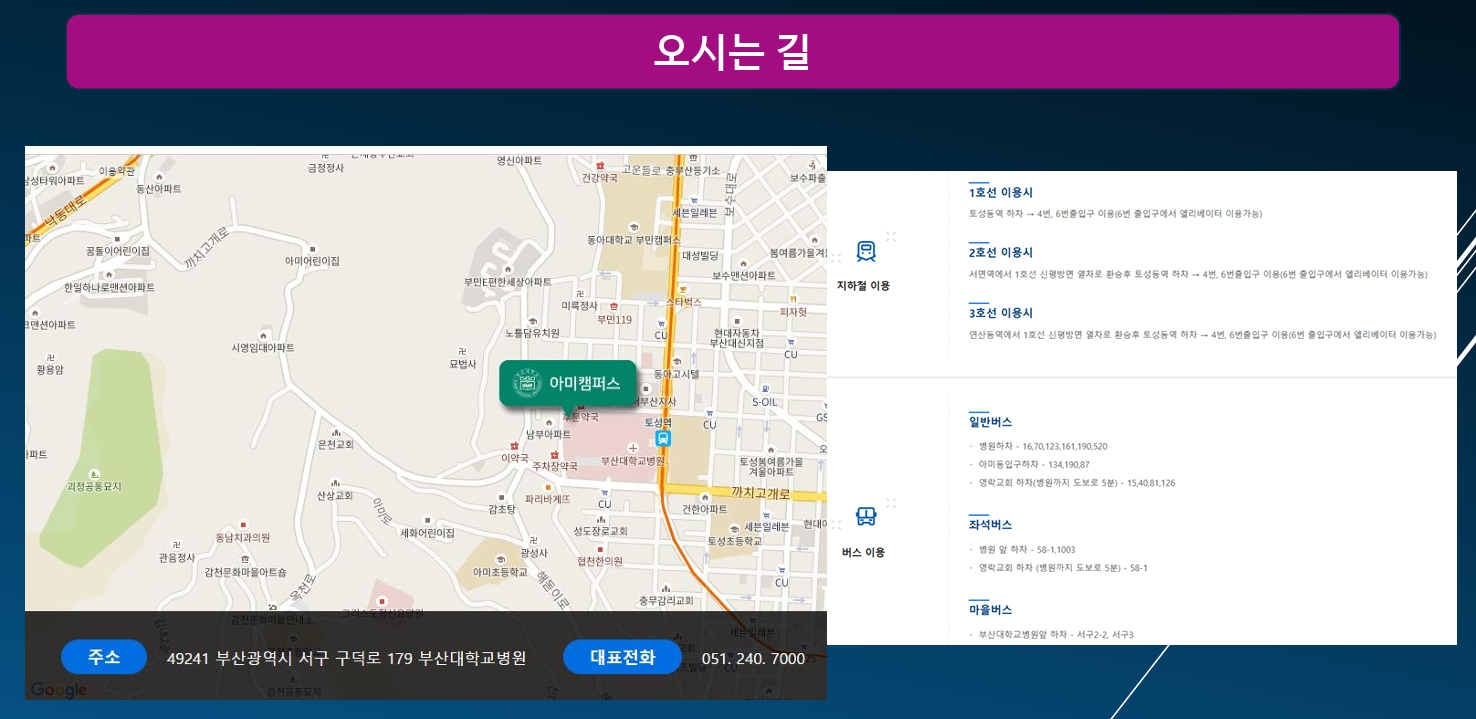Click the 건강약국 pharmacy icon
Screen dimensions: 1476x719
(x=600, y=165)
